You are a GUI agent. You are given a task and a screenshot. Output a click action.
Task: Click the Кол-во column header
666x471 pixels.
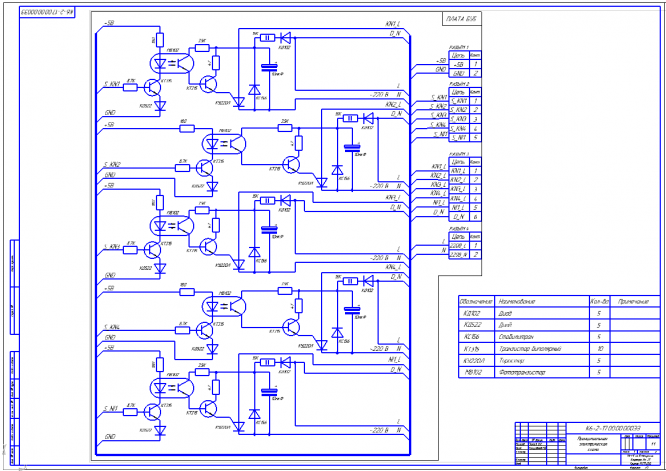tap(599, 302)
